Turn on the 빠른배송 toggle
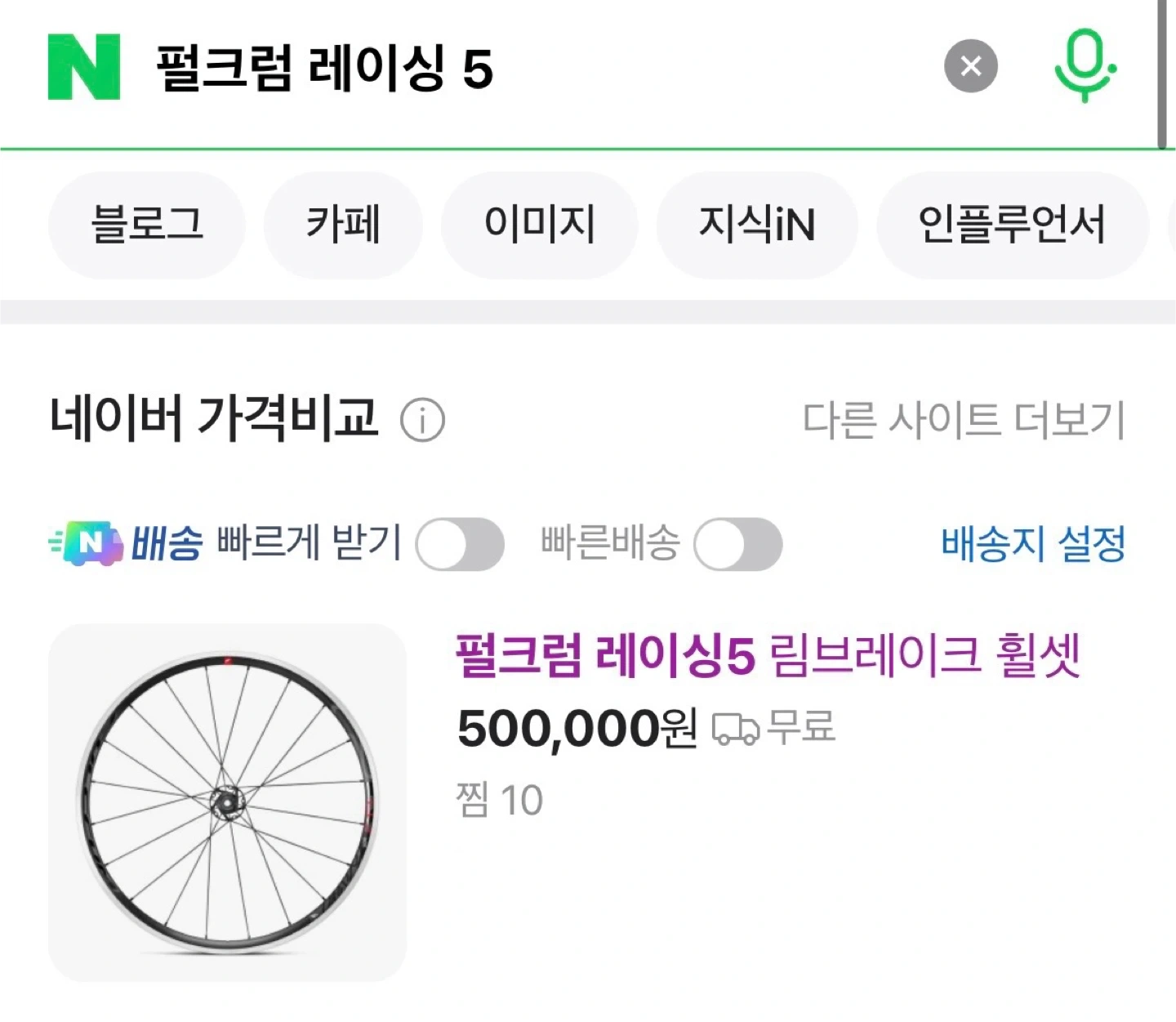This screenshot has height=1022, width=1176. [x=737, y=544]
